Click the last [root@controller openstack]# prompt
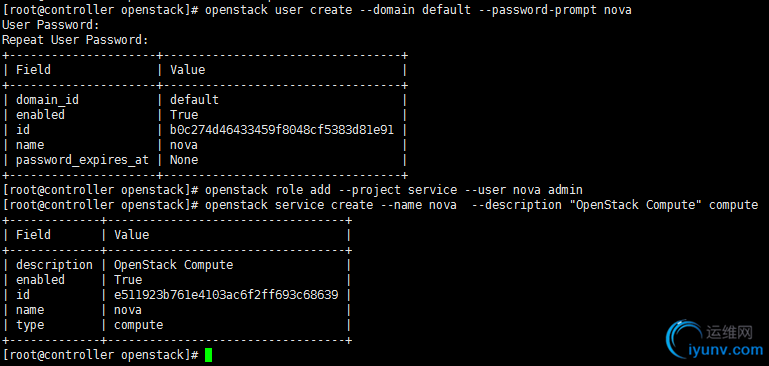The height and width of the screenshot is (366, 769). [100, 355]
